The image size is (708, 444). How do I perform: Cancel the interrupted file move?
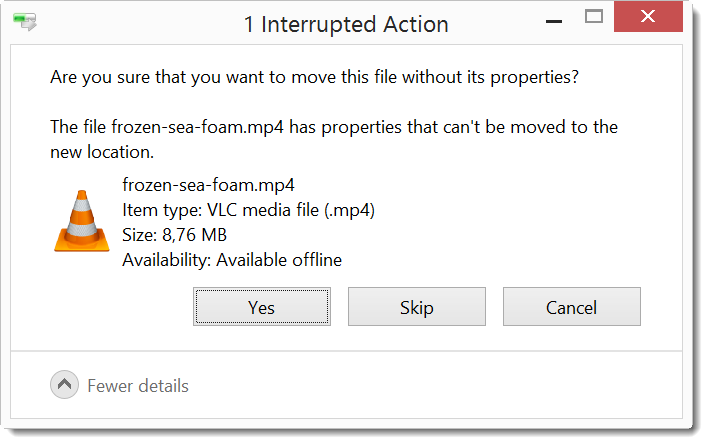[x=571, y=307]
